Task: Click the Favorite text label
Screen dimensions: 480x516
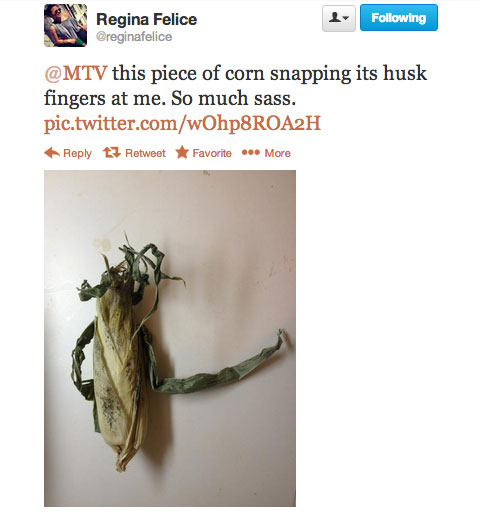Action: coord(212,153)
